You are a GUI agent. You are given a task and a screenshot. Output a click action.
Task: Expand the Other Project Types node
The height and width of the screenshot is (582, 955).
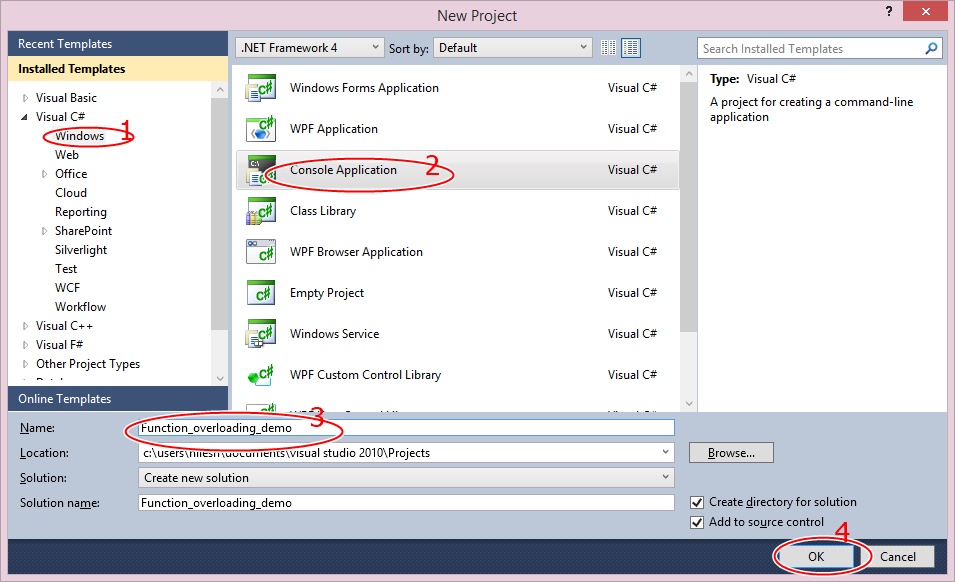tap(25, 364)
